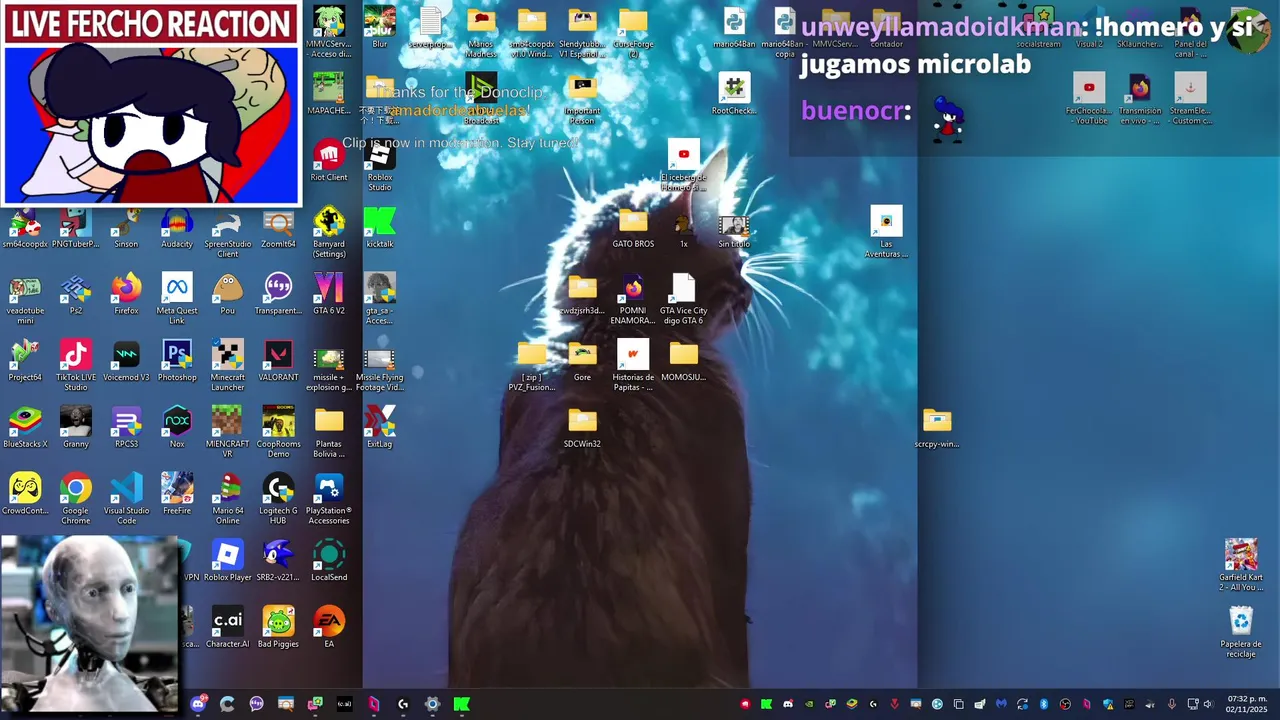Launch VALORANT from the desktop
The height and width of the screenshot is (720, 1280).
278,361
